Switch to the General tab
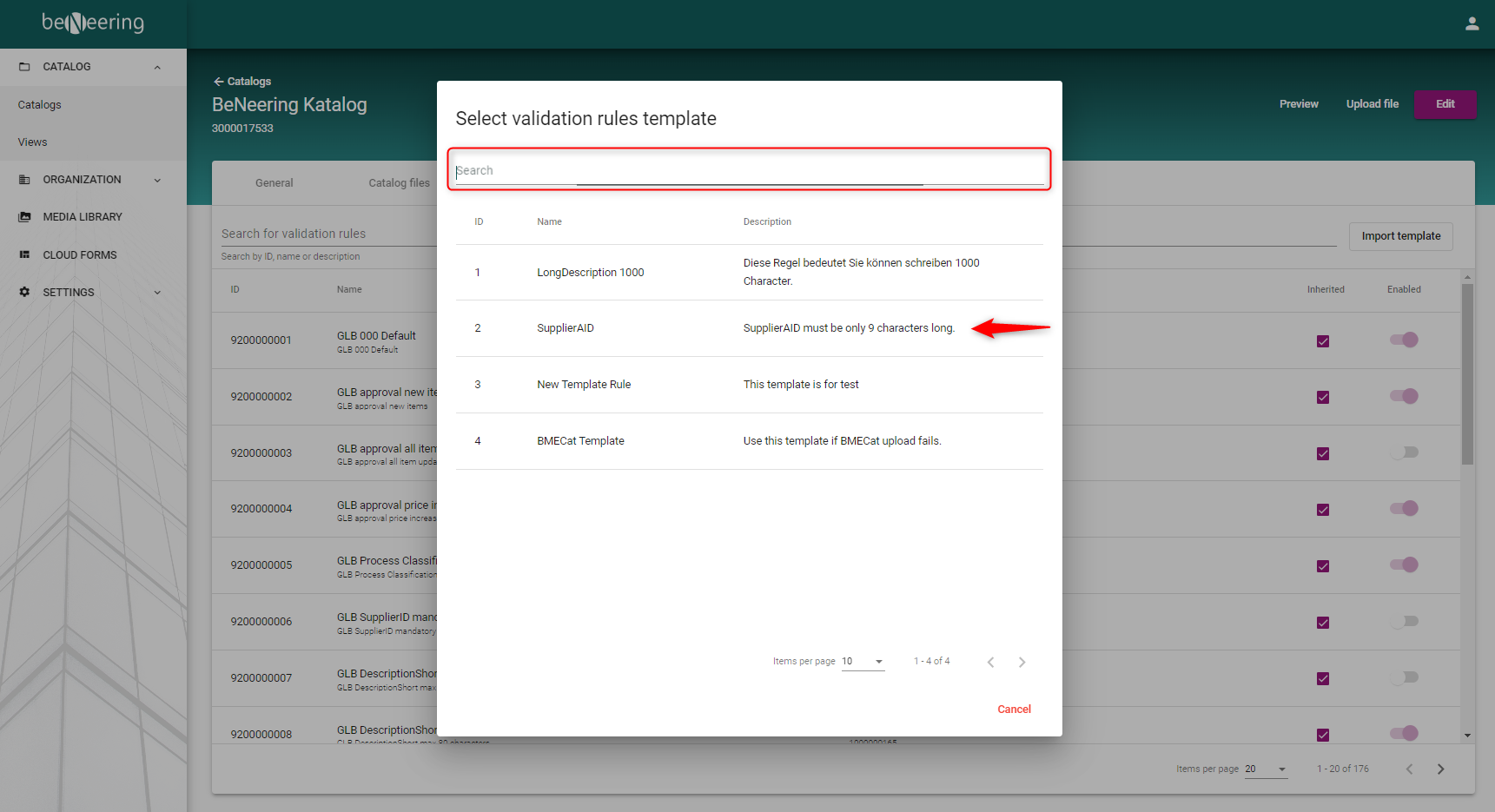 274,183
